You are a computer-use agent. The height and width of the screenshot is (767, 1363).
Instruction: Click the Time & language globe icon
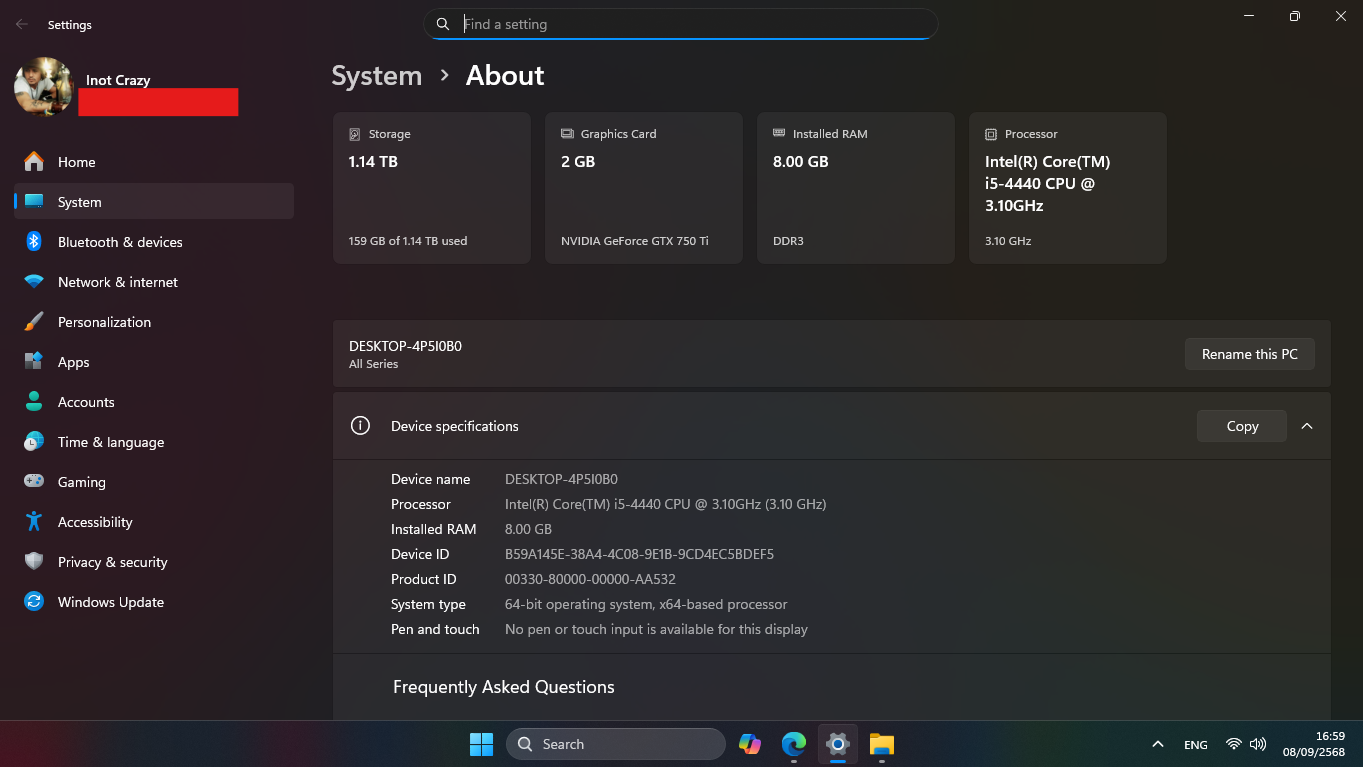pyautogui.click(x=34, y=442)
